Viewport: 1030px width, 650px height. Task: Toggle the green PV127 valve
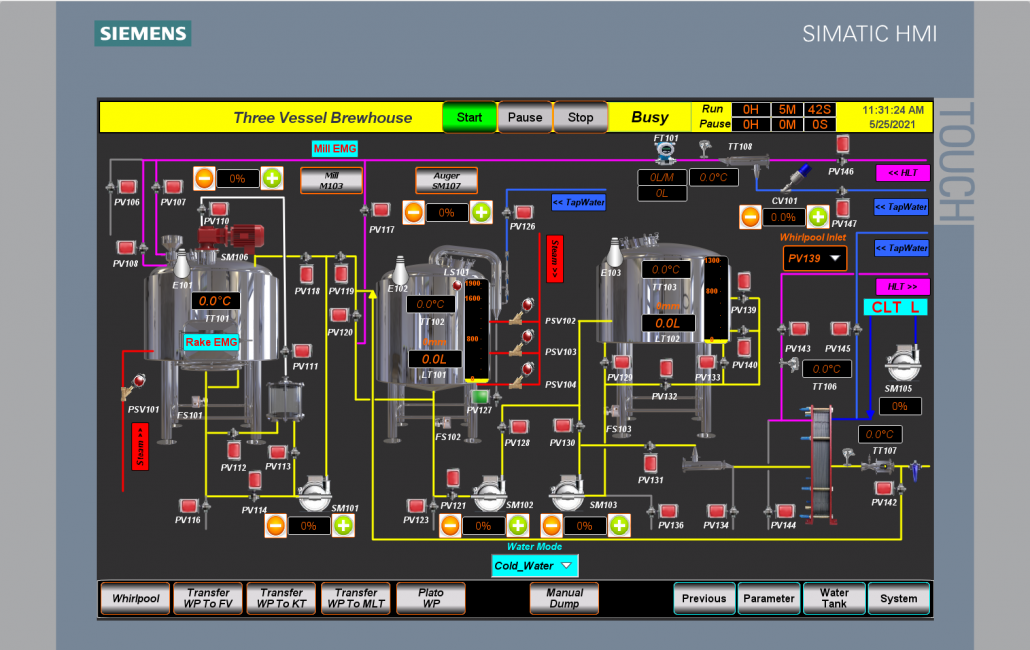(480, 397)
